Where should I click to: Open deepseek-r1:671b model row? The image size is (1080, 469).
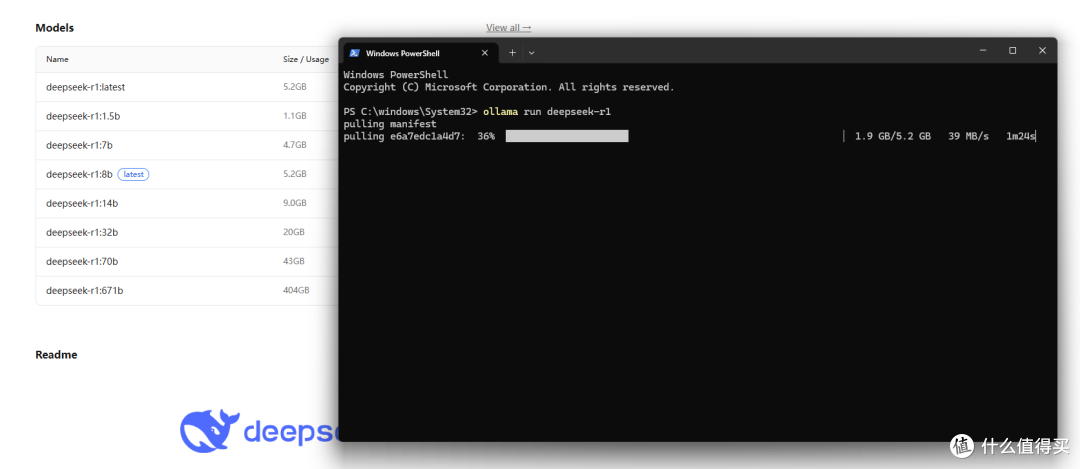coord(187,291)
